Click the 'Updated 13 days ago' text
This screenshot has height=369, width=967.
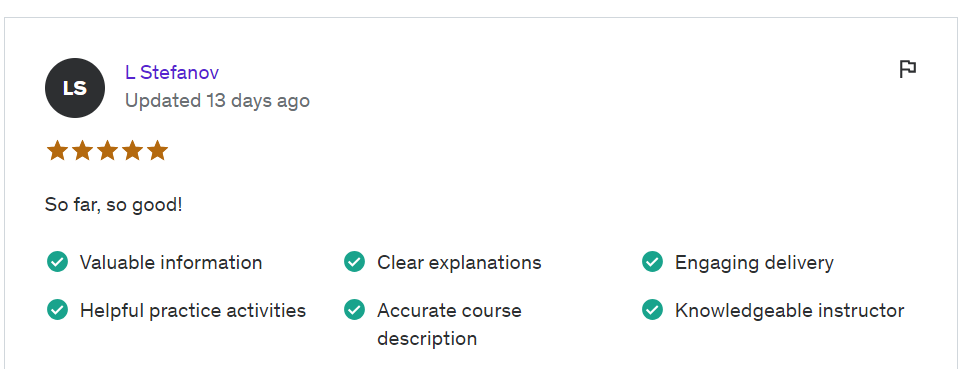[218, 101]
